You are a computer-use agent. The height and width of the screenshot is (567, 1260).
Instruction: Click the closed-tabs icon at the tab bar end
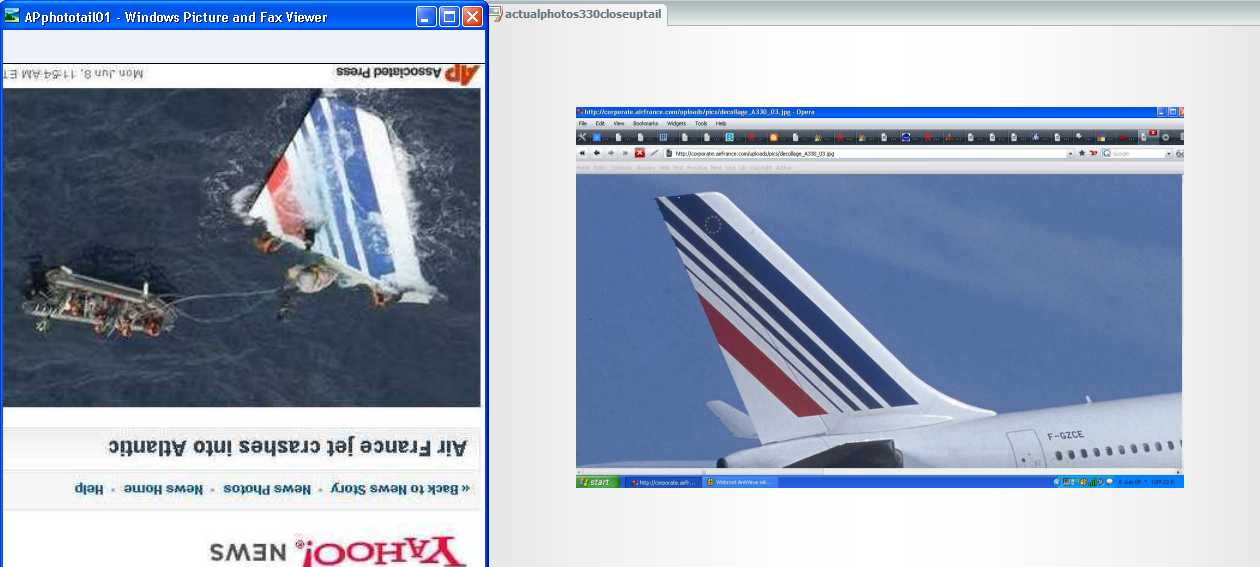[1181, 137]
